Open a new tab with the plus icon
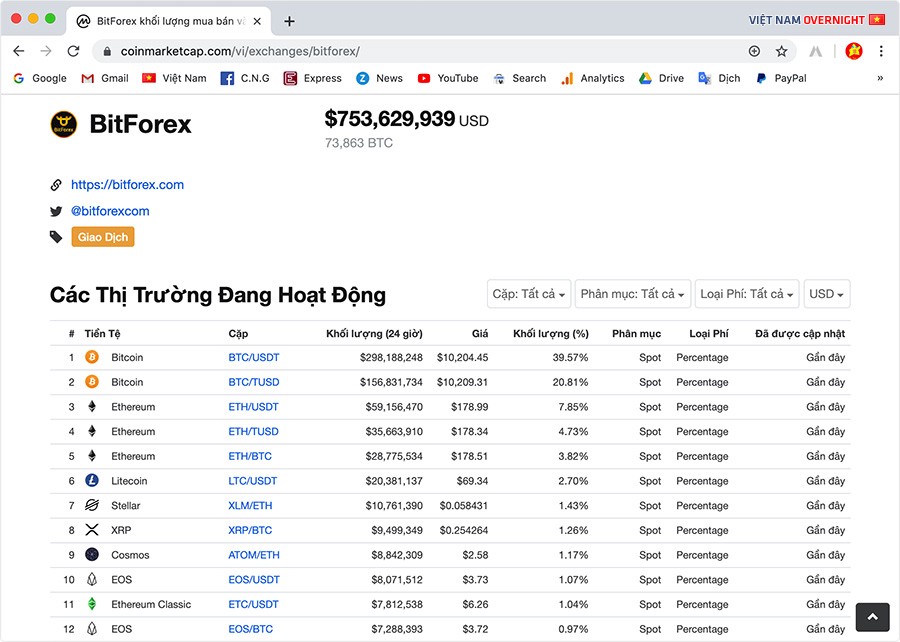This screenshot has width=900, height=642. (289, 21)
